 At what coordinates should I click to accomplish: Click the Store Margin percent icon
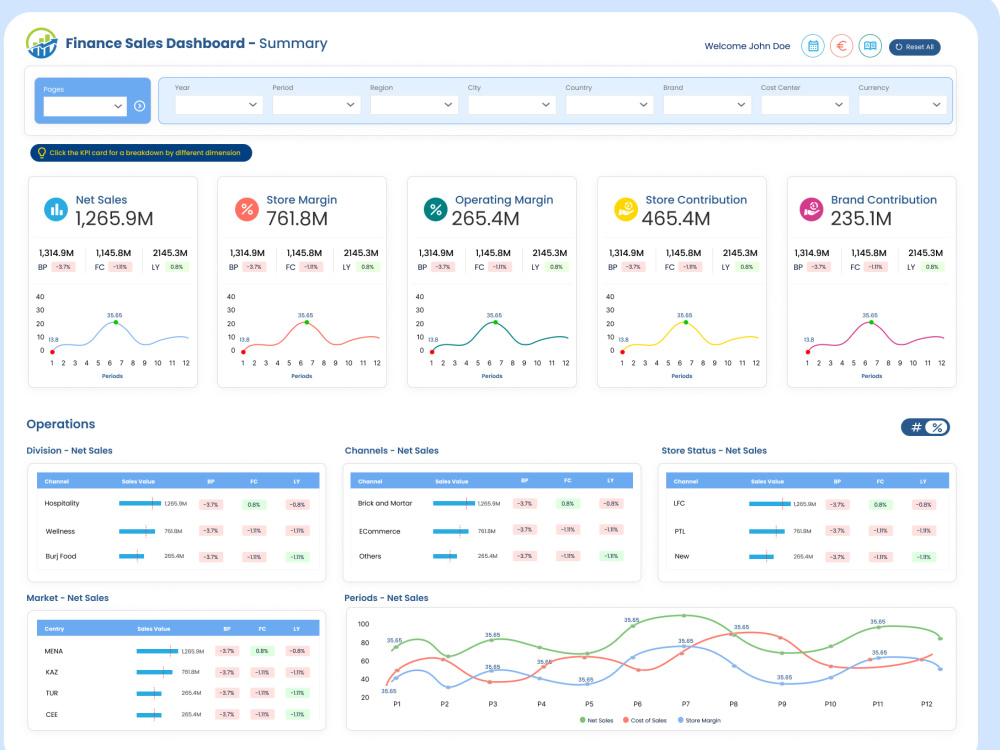[247, 209]
